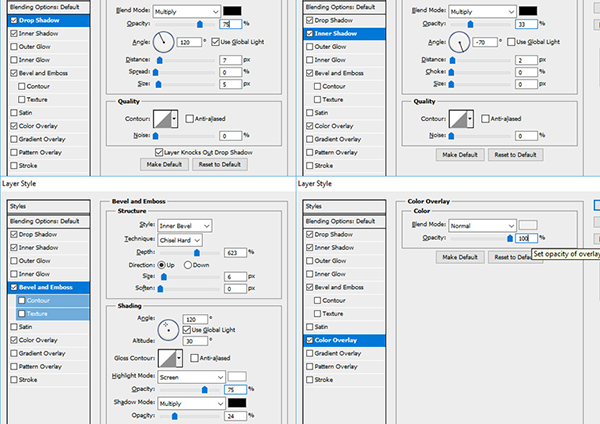Viewport: 600px width, 424px height.
Task: Open the Drop Shadow Quality contour thumbnail
Action: (159, 118)
